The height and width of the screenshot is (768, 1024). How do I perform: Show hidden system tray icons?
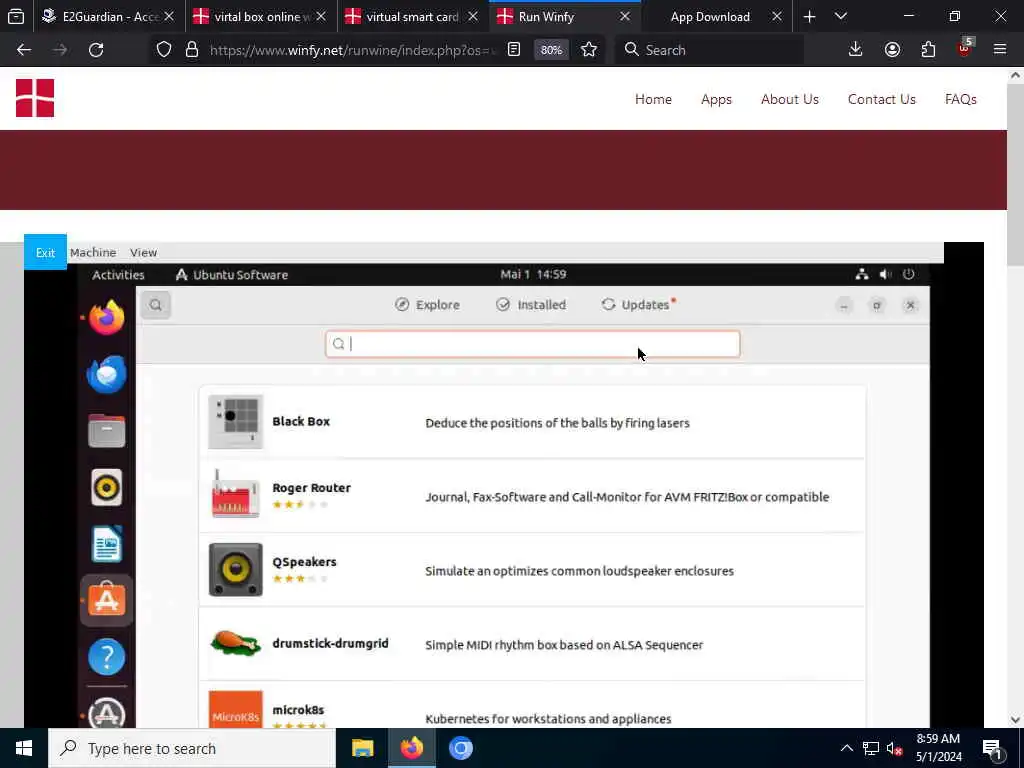(846, 748)
